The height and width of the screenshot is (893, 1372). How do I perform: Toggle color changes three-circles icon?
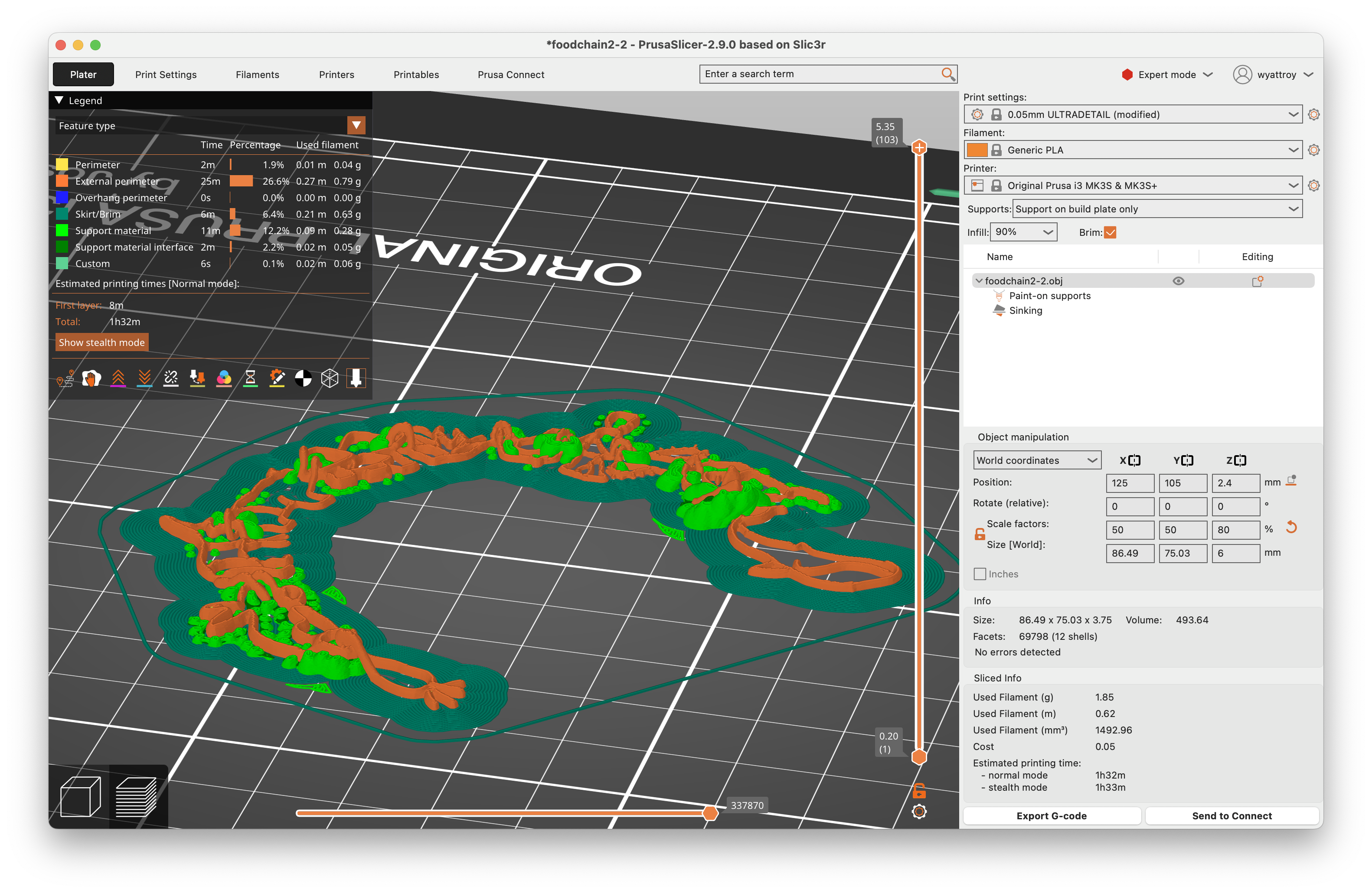pos(224,378)
